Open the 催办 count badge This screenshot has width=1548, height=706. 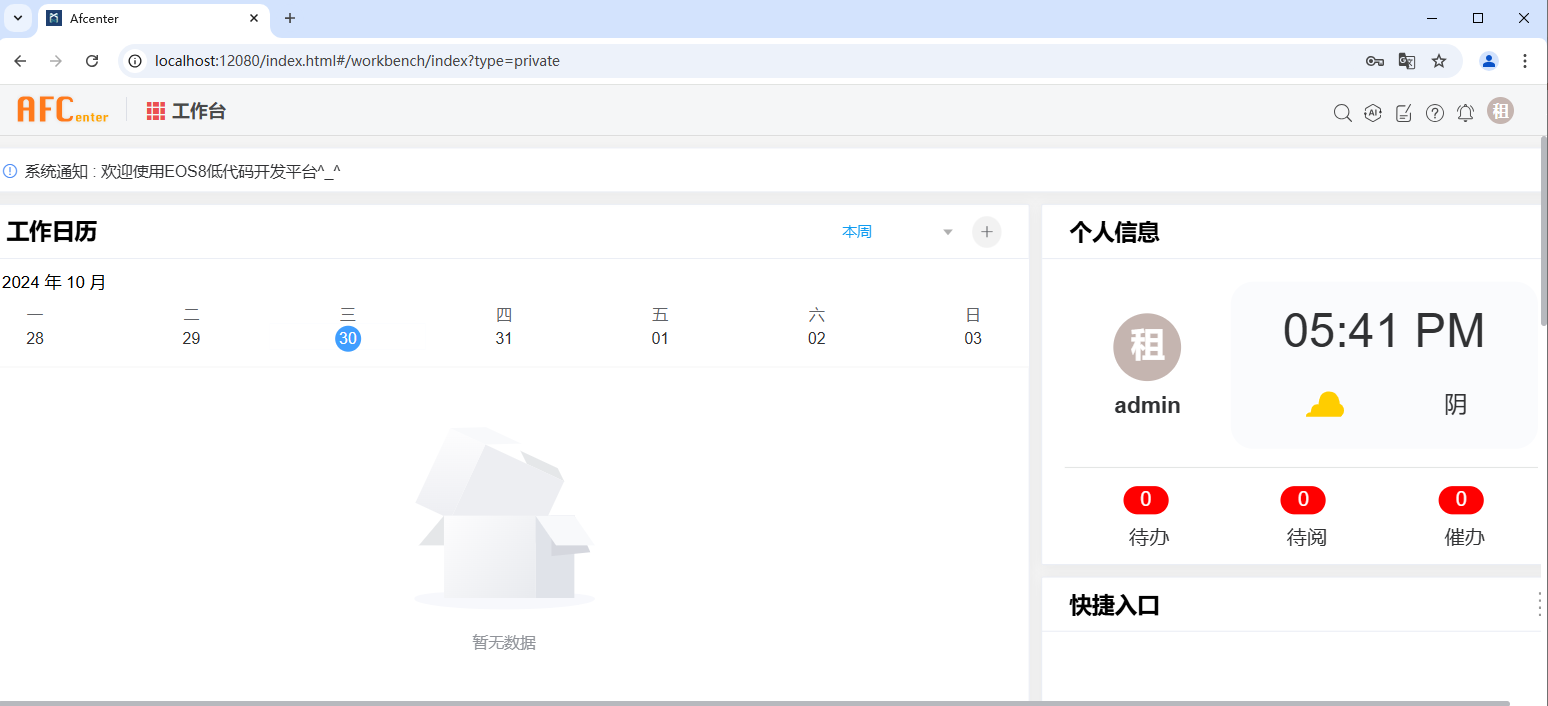[x=1461, y=499]
